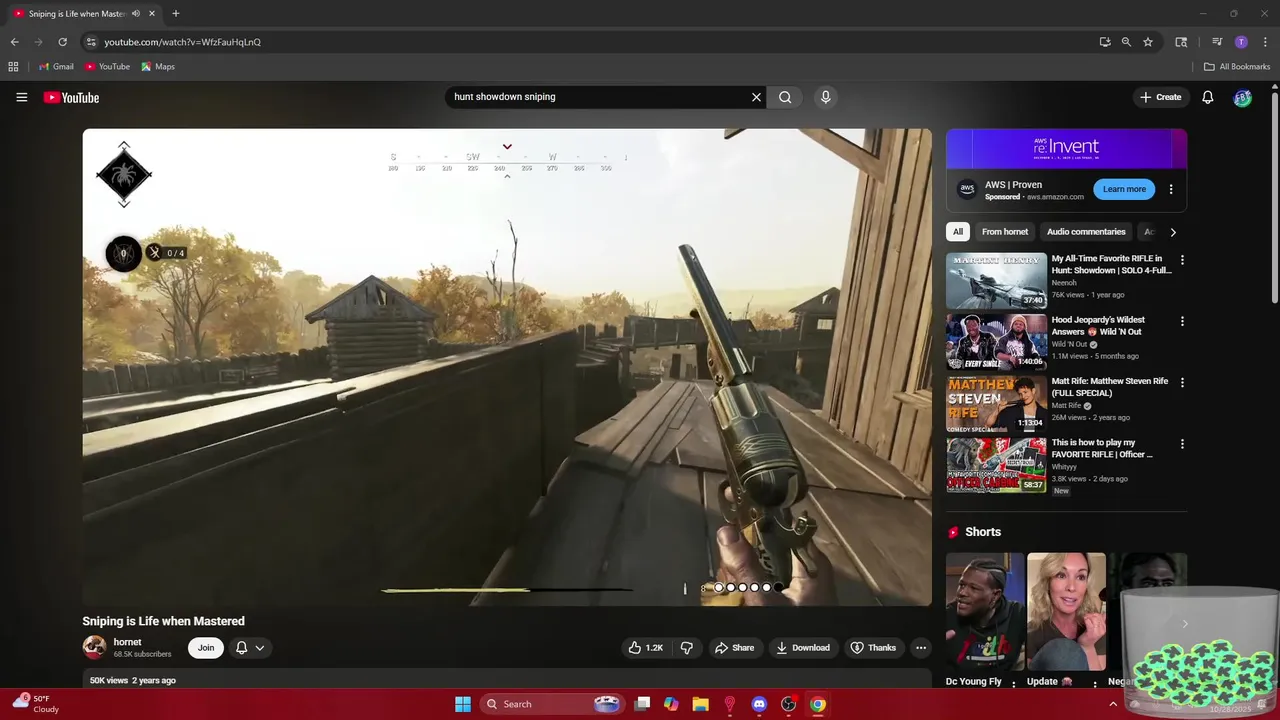1280x720 pixels.
Task: Open YouTube notifications bell
Action: (x=1207, y=97)
